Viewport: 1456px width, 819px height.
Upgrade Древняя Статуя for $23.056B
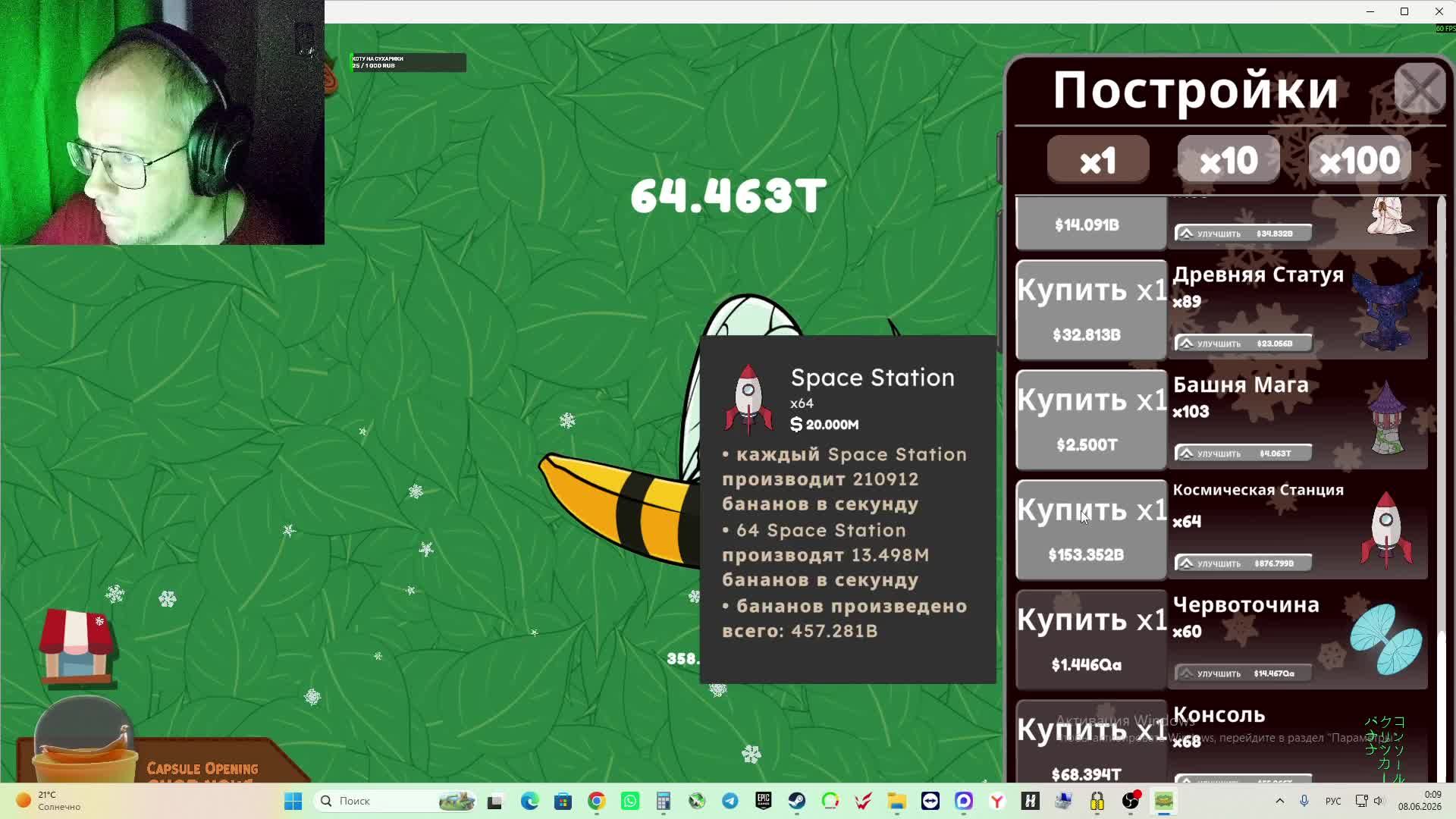pos(1243,344)
